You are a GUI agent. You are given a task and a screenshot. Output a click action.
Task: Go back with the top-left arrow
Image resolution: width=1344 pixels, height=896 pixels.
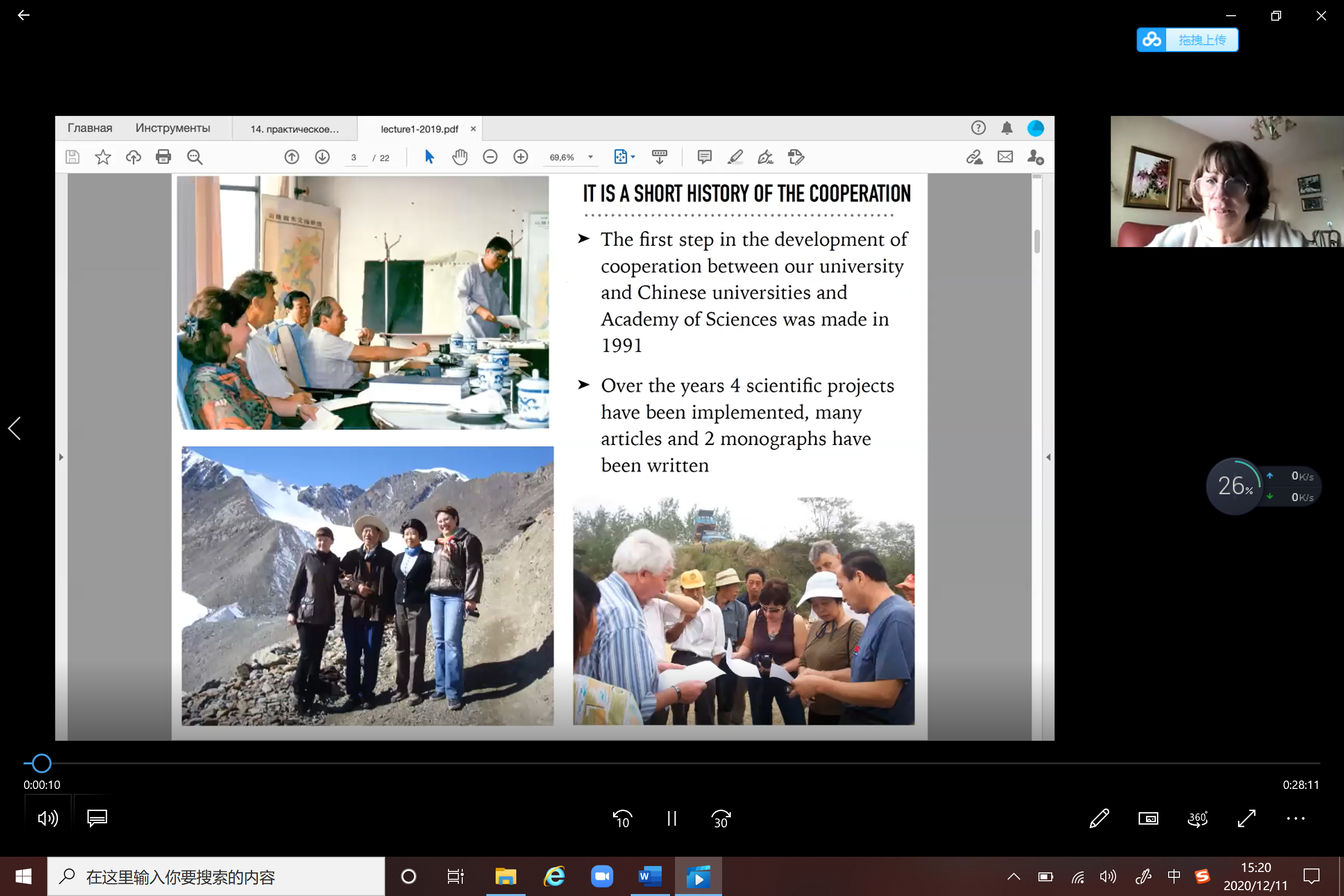tap(24, 15)
